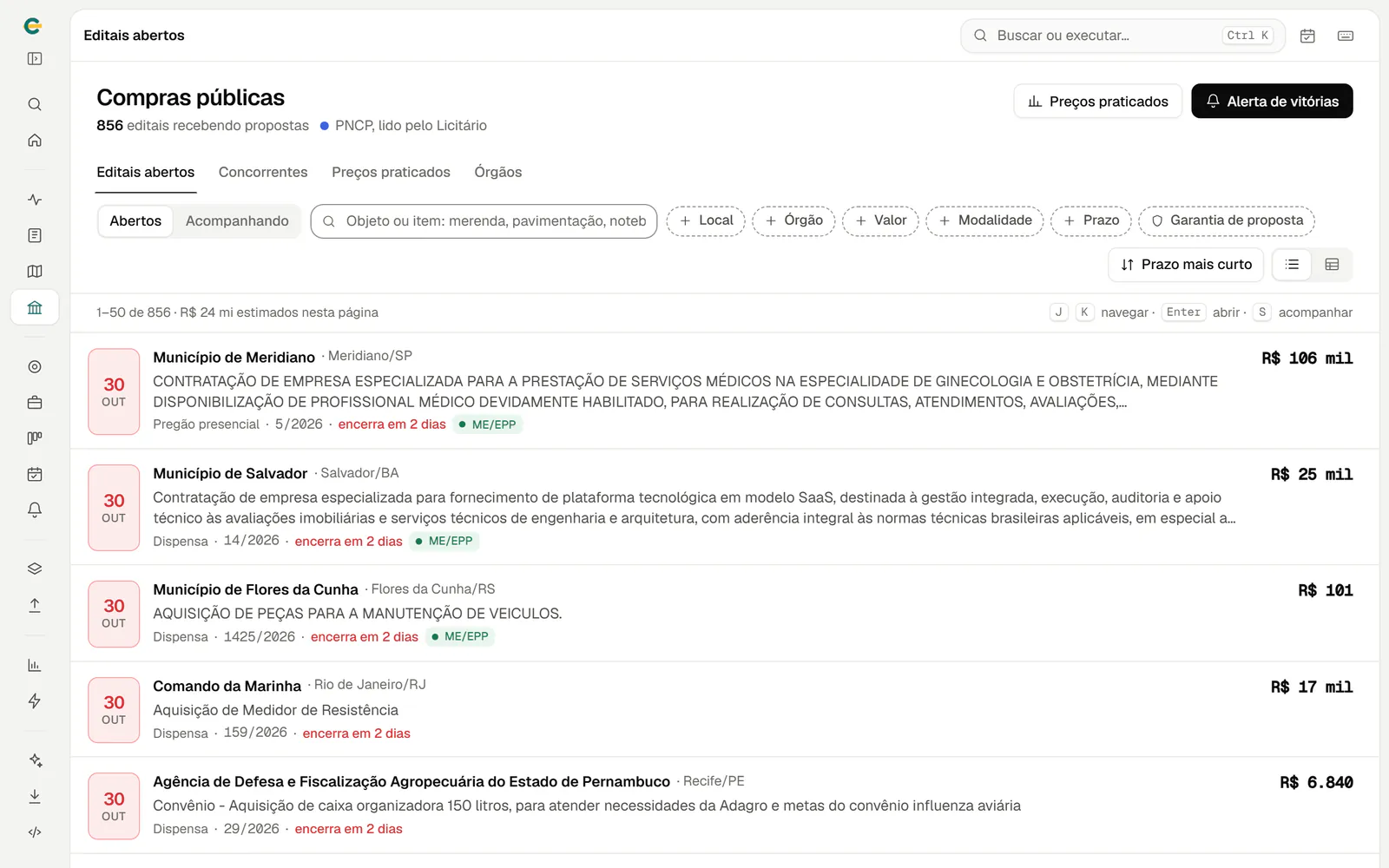The height and width of the screenshot is (868, 1389).
Task: Open the briefcase icon in the sidebar
Action: pyautogui.click(x=35, y=403)
